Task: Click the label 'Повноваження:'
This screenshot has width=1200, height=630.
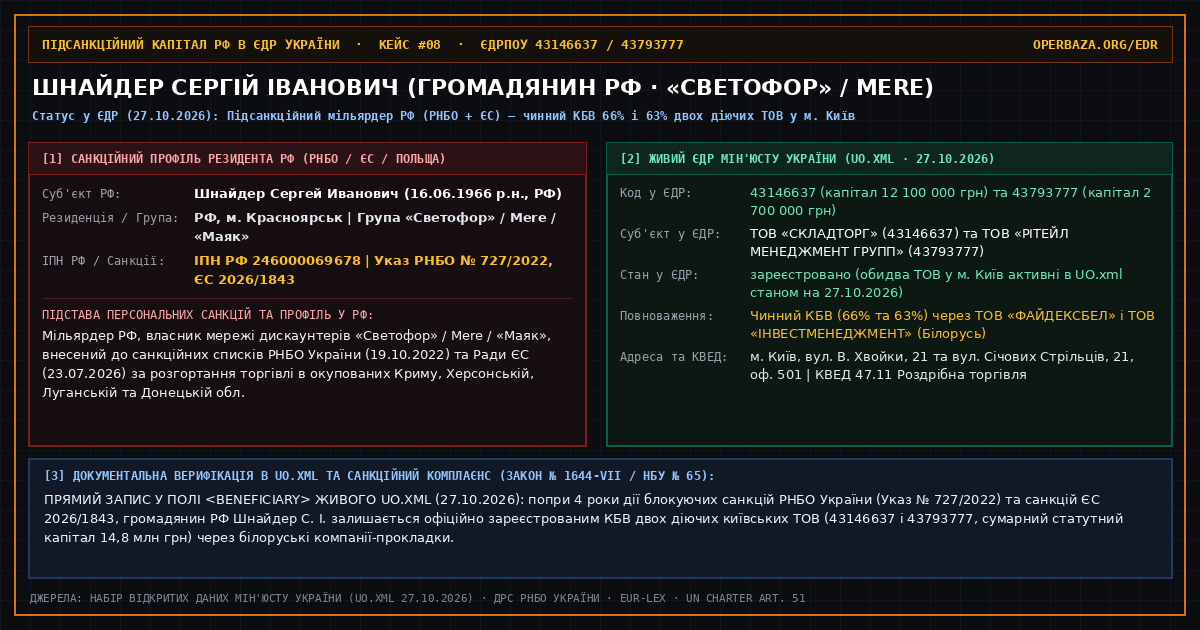Action: 667,316
